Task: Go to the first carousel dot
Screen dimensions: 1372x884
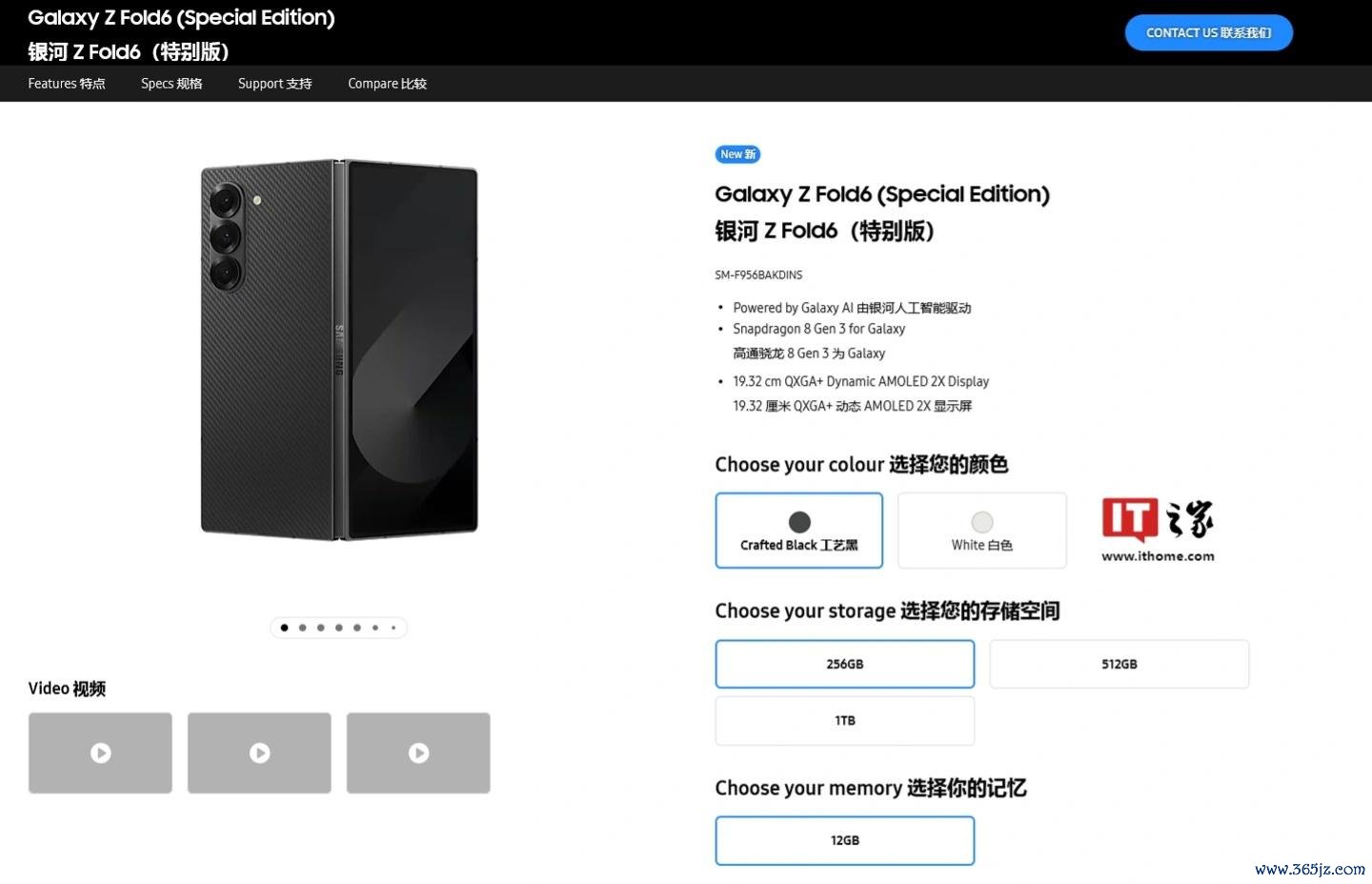Action: pos(284,628)
